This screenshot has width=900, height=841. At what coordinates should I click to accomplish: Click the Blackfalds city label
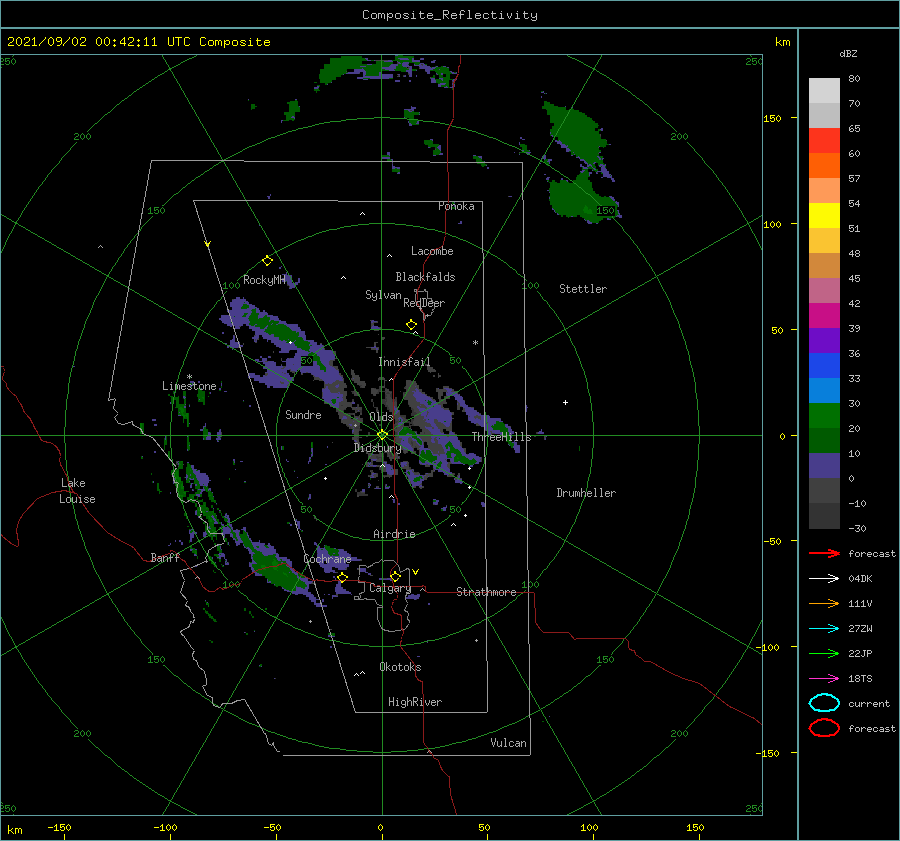tap(425, 277)
